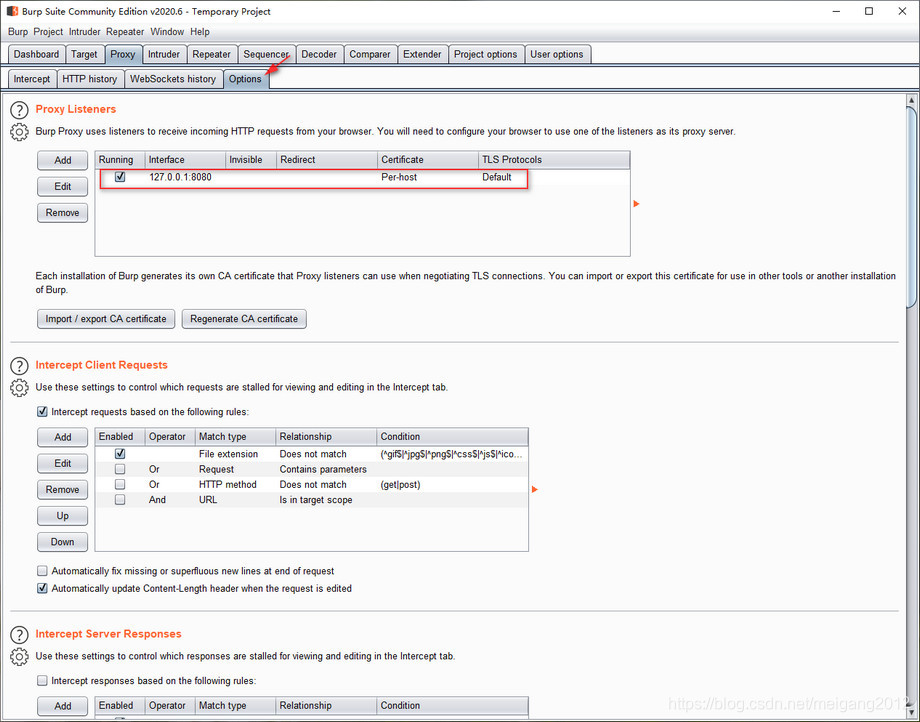The image size is (920, 722).
Task: Enable HTTP method rule checkbox
Action: click(120, 484)
